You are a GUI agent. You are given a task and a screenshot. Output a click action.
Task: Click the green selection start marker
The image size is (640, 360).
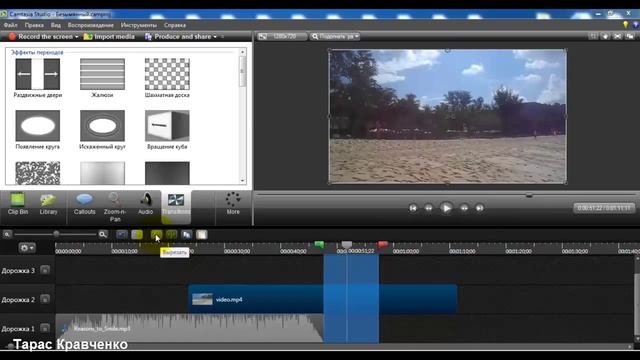click(x=319, y=244)
